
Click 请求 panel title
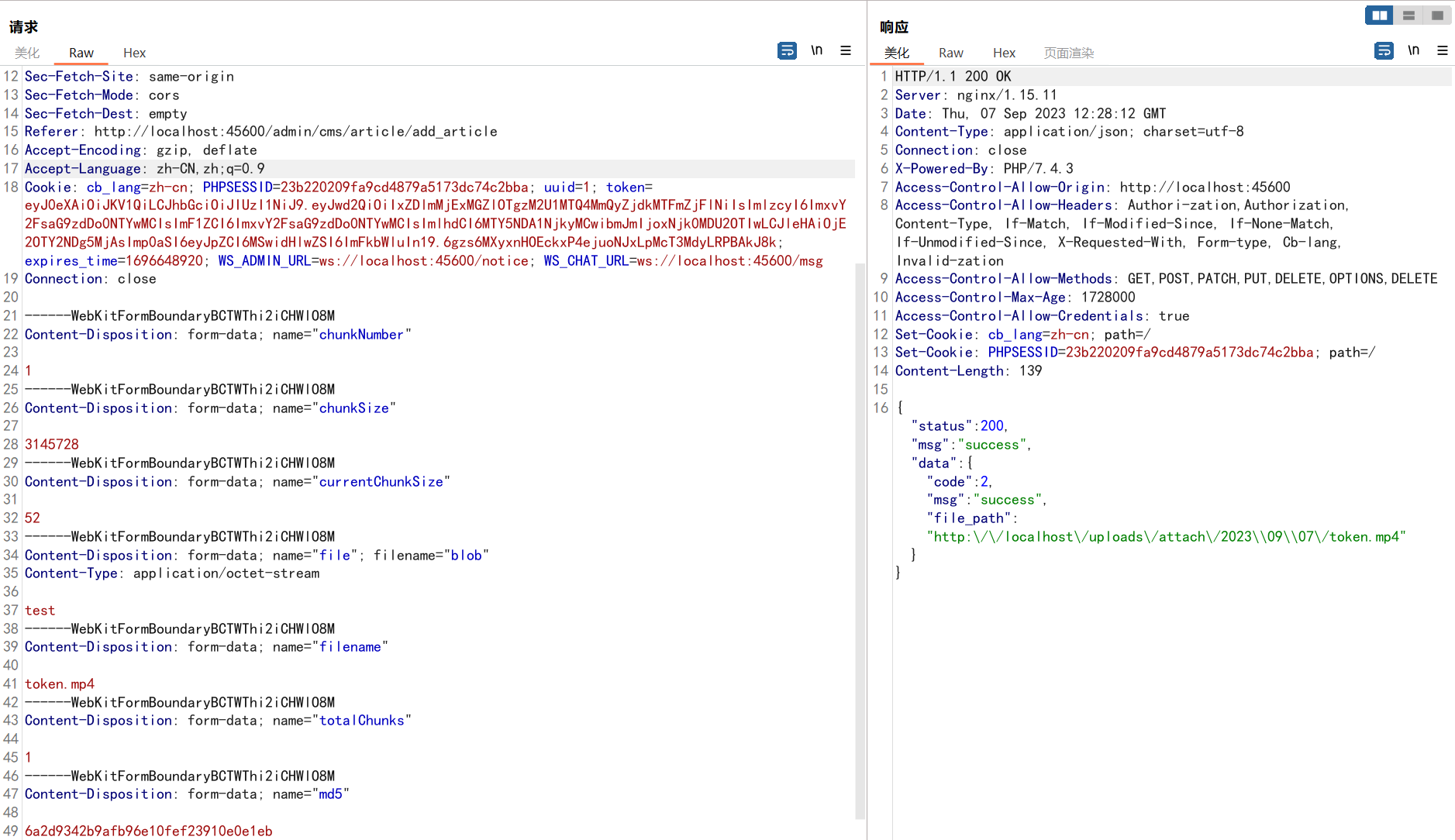23,27
